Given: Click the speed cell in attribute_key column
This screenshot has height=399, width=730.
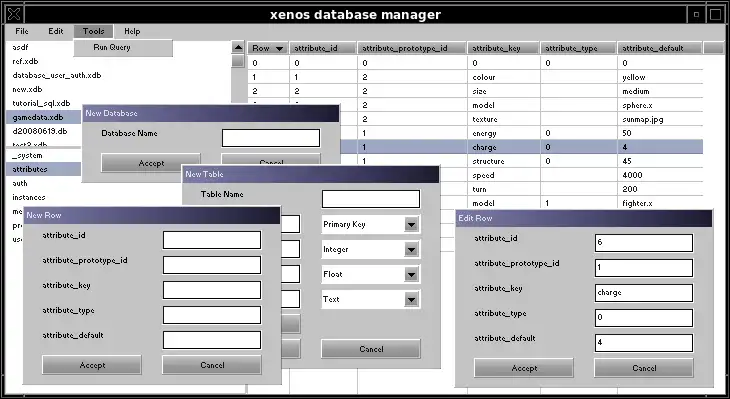Looking at the screenshot, I should [504, 175].
